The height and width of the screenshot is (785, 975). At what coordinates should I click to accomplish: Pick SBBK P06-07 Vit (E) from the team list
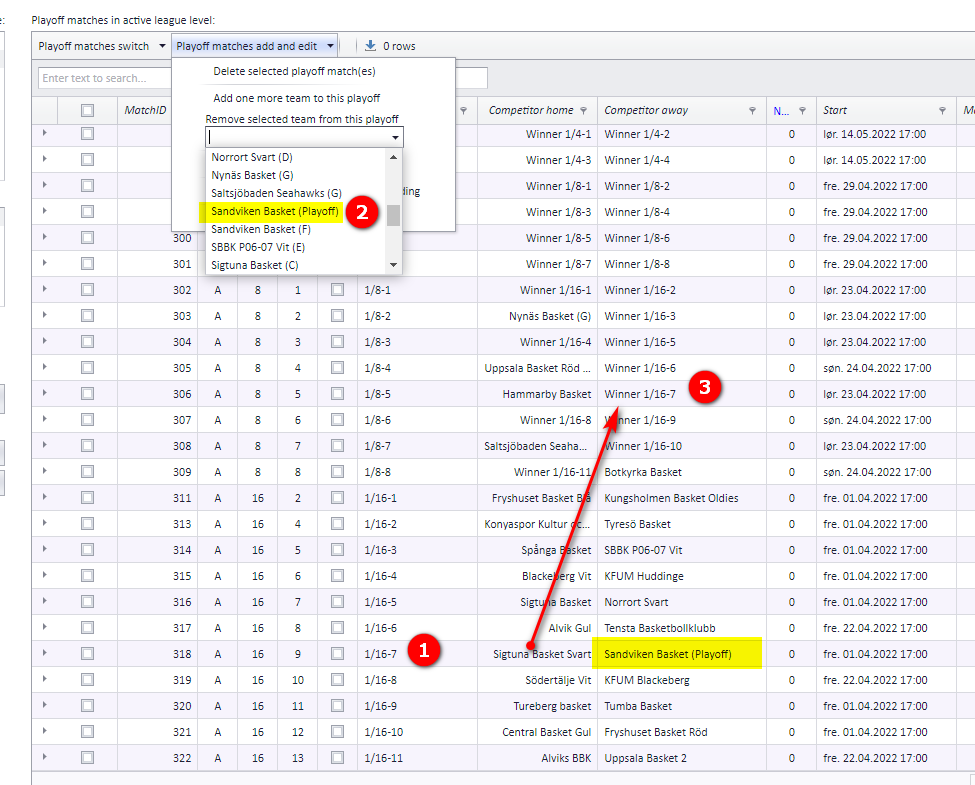click(258, 248)
